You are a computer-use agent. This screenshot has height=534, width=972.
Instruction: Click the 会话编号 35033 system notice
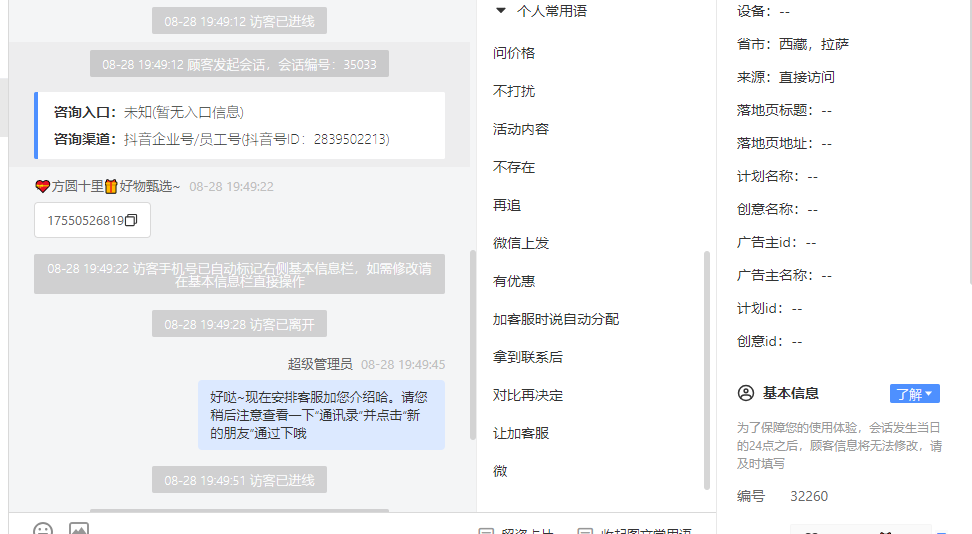(x=239, y=64)
